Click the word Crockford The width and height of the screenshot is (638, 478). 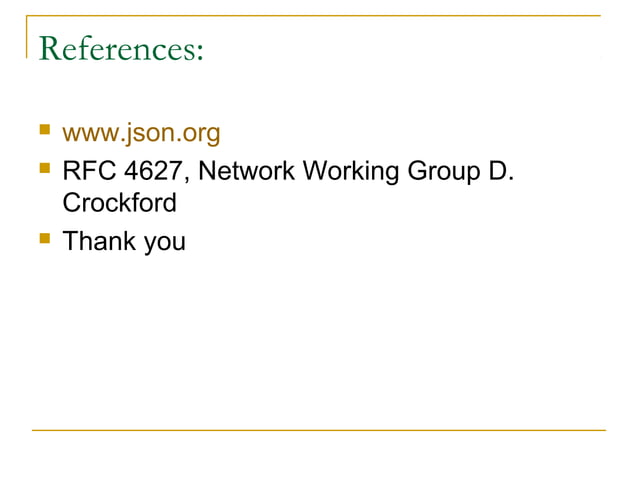pos(119,203)
